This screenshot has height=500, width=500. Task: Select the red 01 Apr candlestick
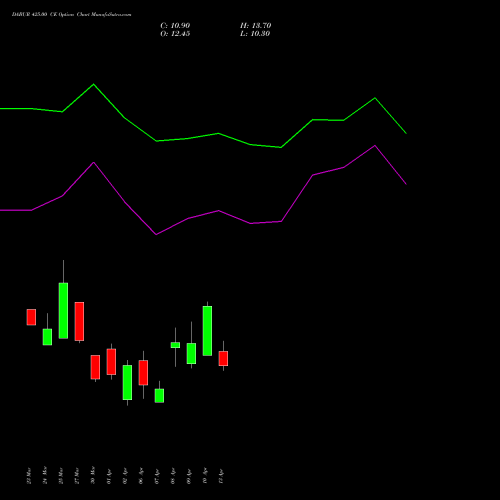pyautogui.click(x=111, y=362)
